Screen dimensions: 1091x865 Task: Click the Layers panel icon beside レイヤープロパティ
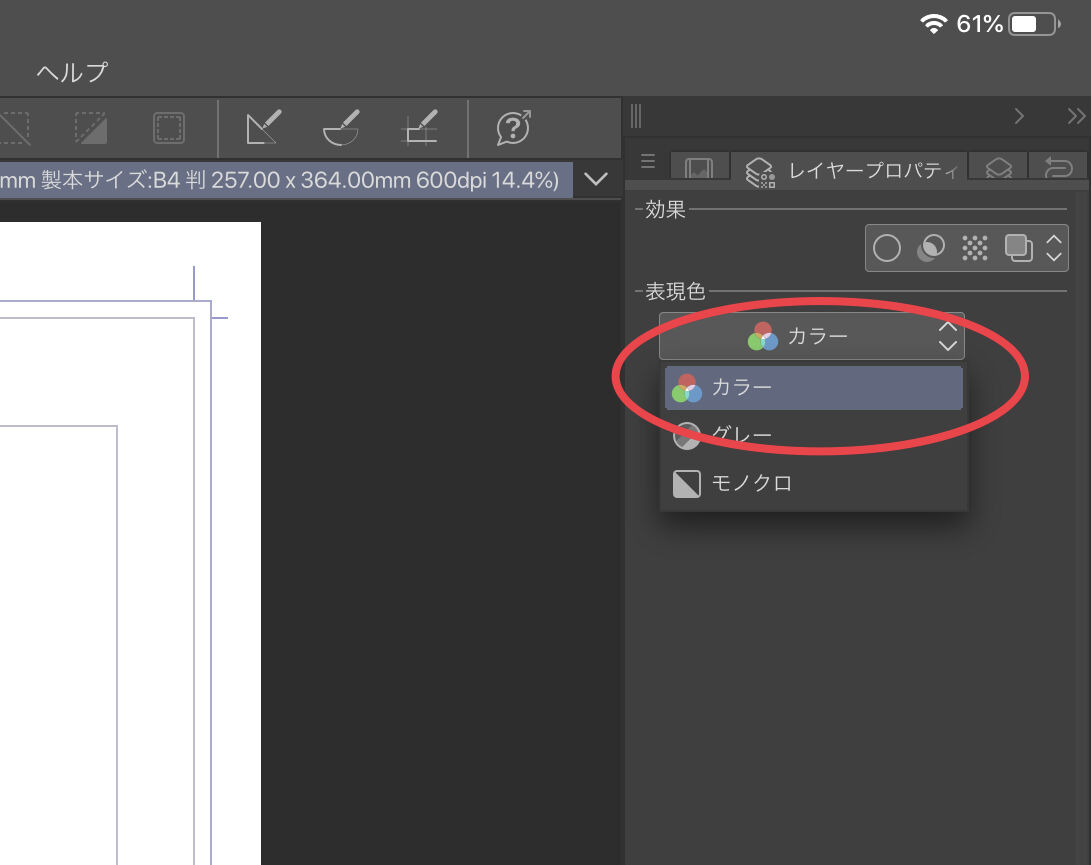[996, 168]
